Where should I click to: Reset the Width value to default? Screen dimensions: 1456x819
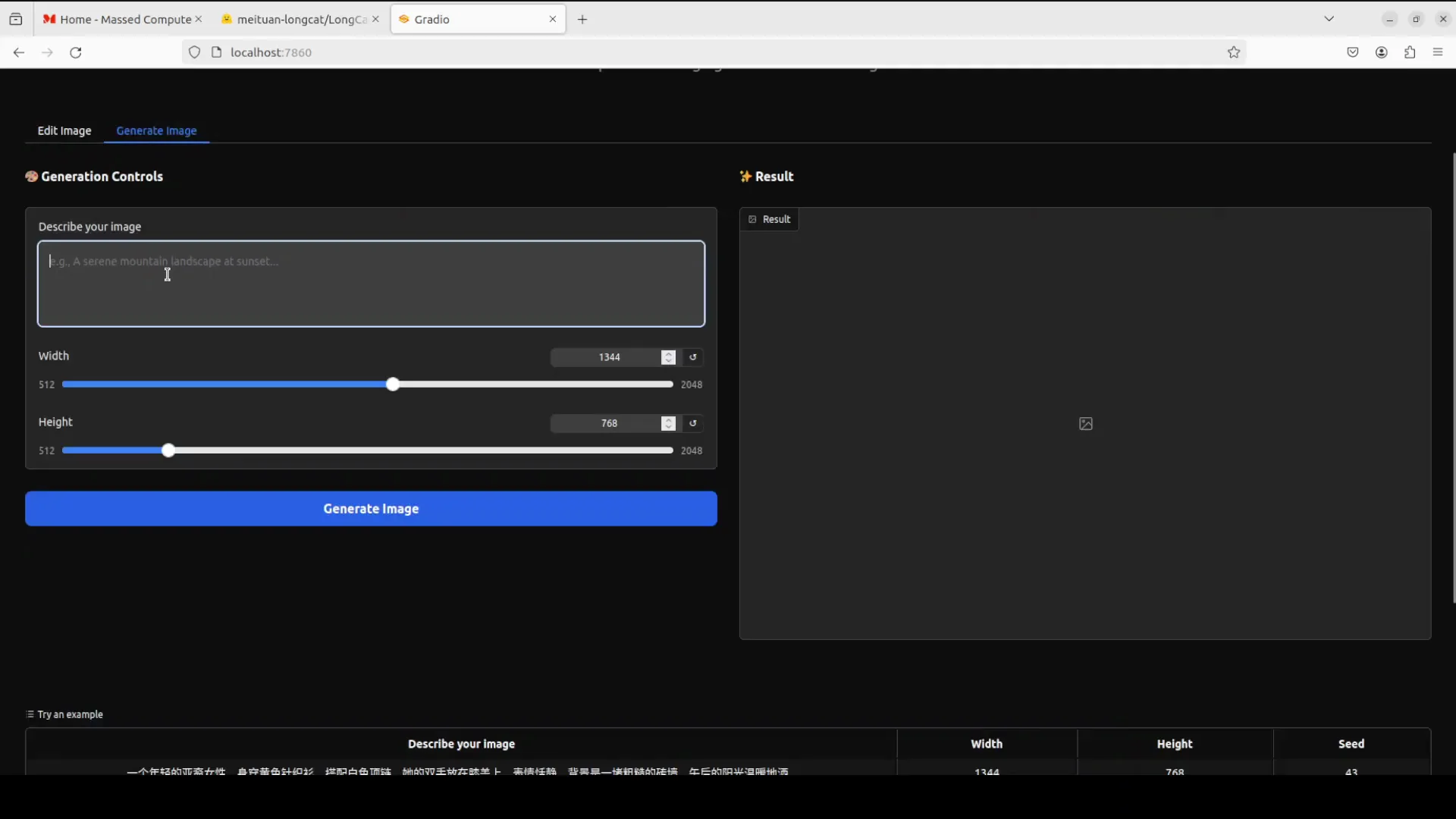coord(693,357)
